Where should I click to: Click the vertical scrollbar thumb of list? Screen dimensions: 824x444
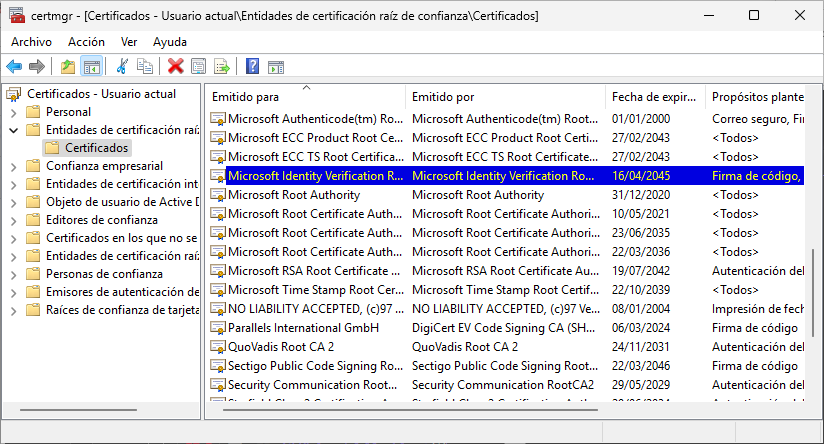(x=813, y=293)
